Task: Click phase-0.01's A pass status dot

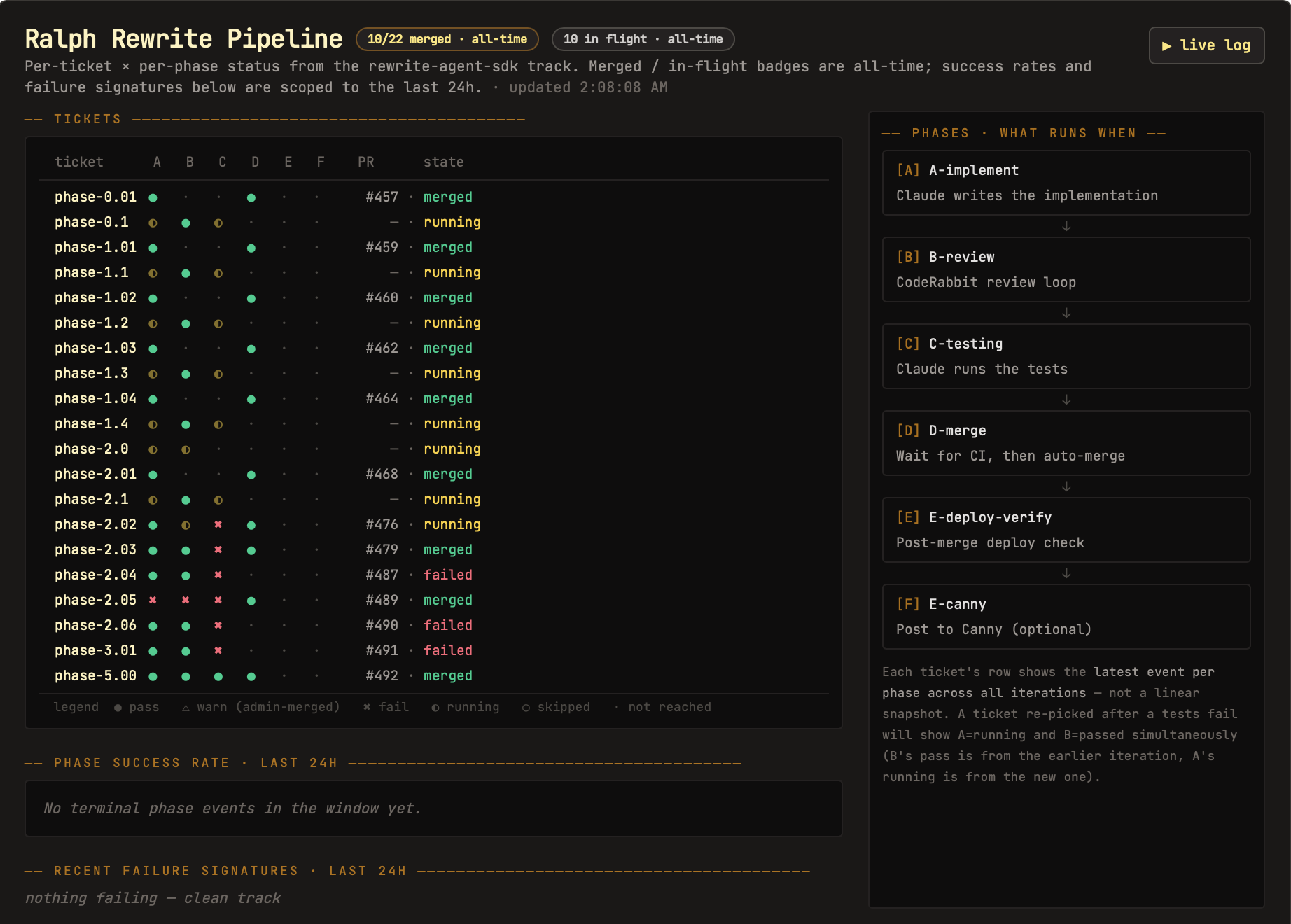Action: (x=153, y=197)
